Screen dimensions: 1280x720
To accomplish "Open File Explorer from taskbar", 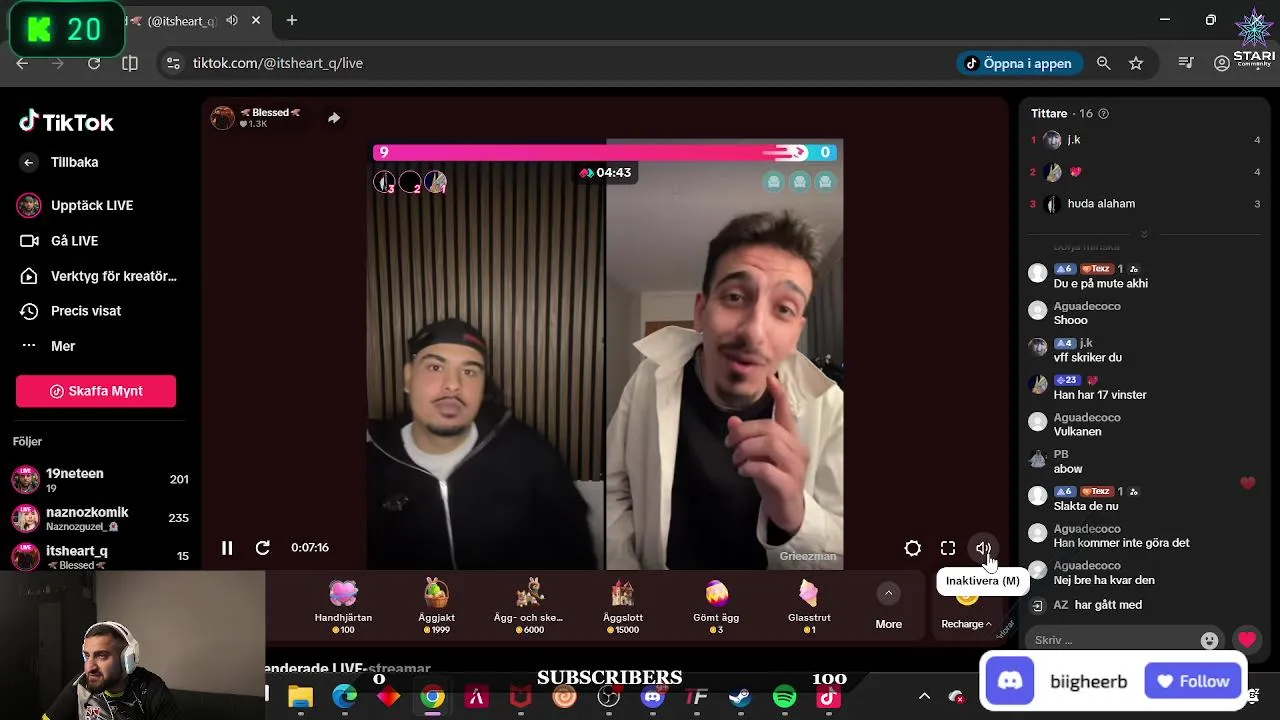I will click(x=300, y=697).
